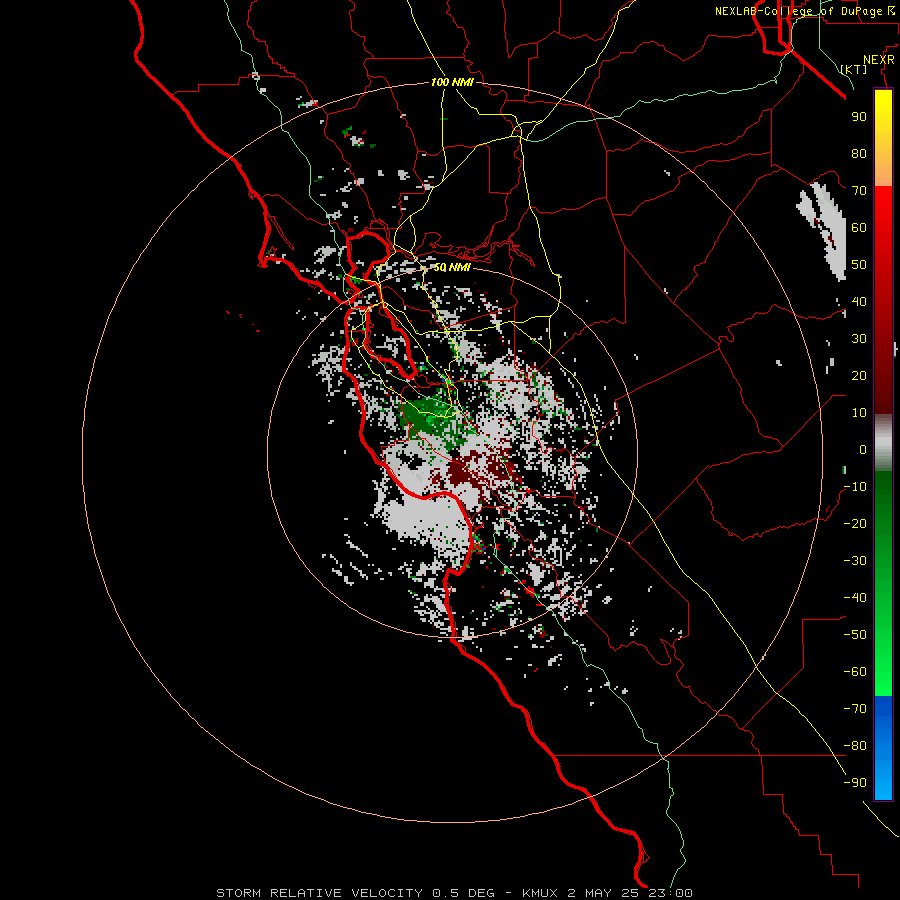900x900 pixels.
Task: Click the positive 90 value on the velocity scale
Action: [859, 117]
